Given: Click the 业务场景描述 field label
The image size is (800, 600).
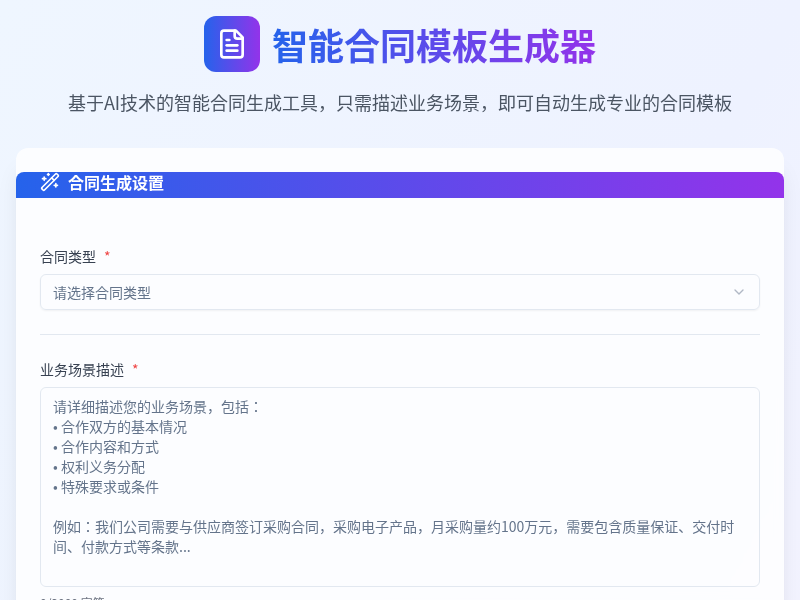Looking at the screenshot, I should pos(82,370).
